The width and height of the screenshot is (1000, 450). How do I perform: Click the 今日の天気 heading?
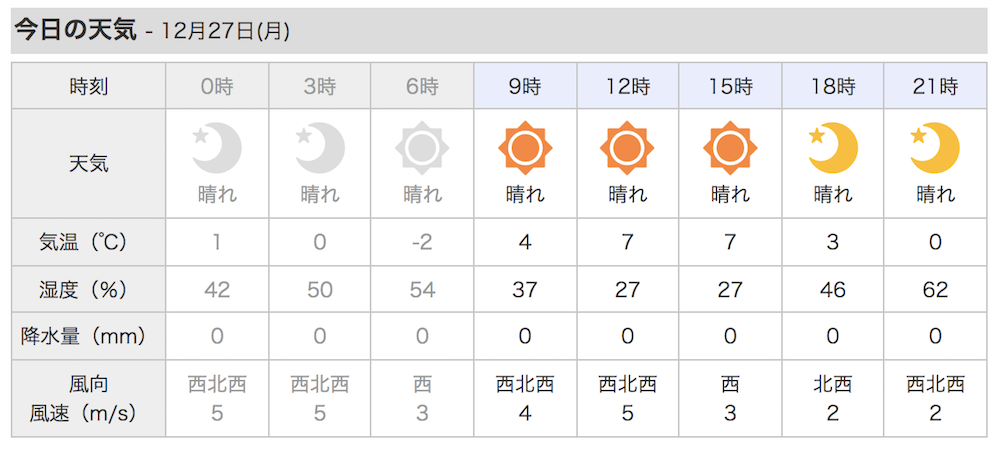(75, 31)
